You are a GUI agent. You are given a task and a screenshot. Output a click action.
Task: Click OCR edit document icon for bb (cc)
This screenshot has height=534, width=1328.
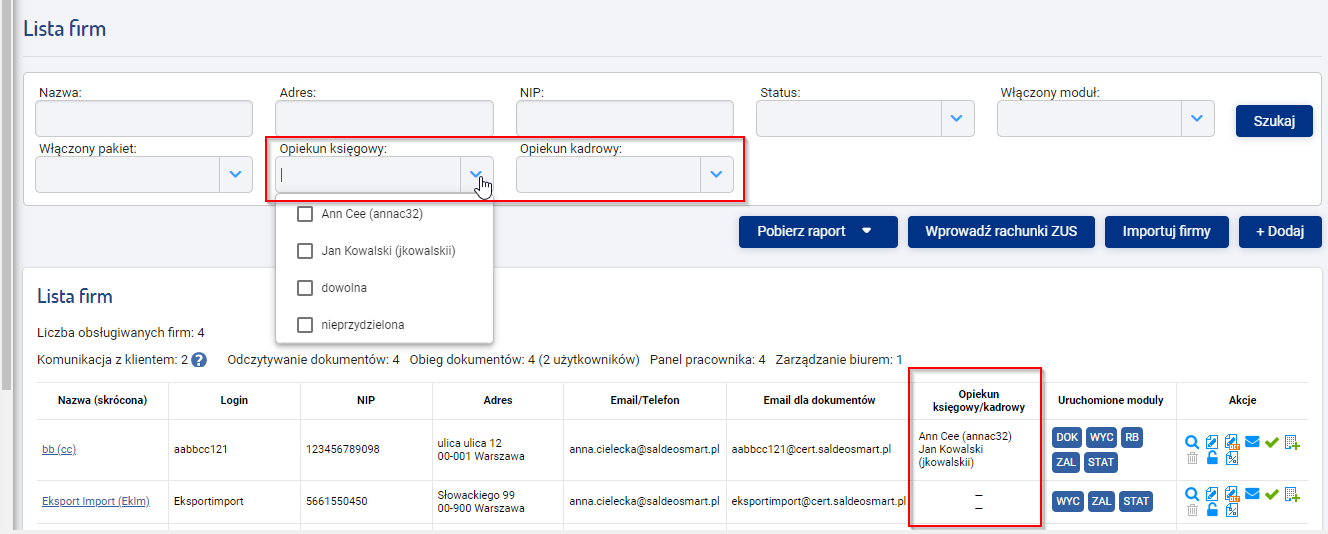(1232, 442)
